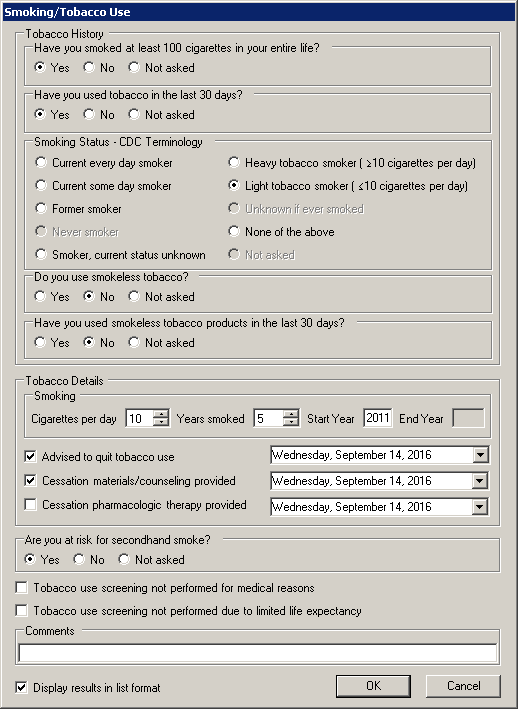The height and width of the screenshot is (709, 518).
Task: Uncheck Advised to quit tobacco use
Action: tap(30, 457)
